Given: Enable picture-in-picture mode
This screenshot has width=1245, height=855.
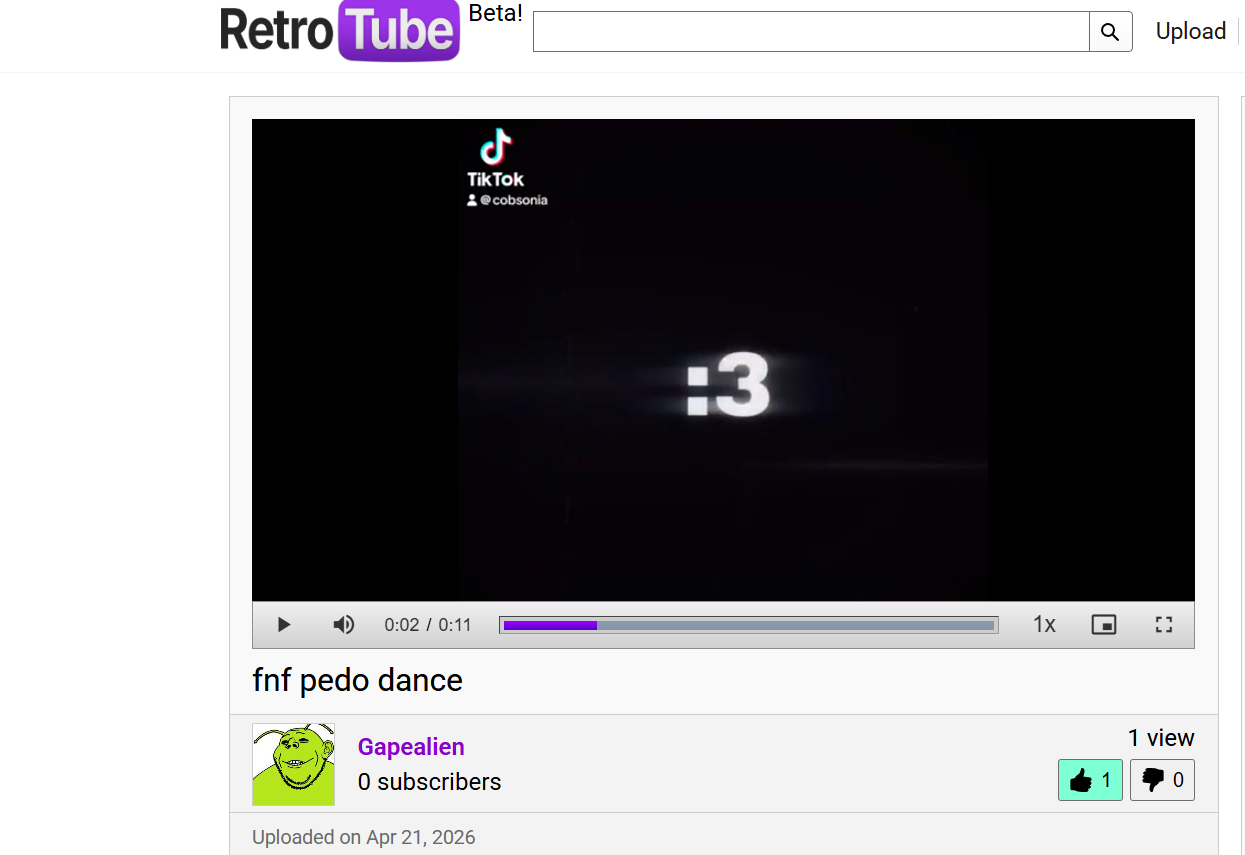Looking at the screenshot, I should (1103, 625).
